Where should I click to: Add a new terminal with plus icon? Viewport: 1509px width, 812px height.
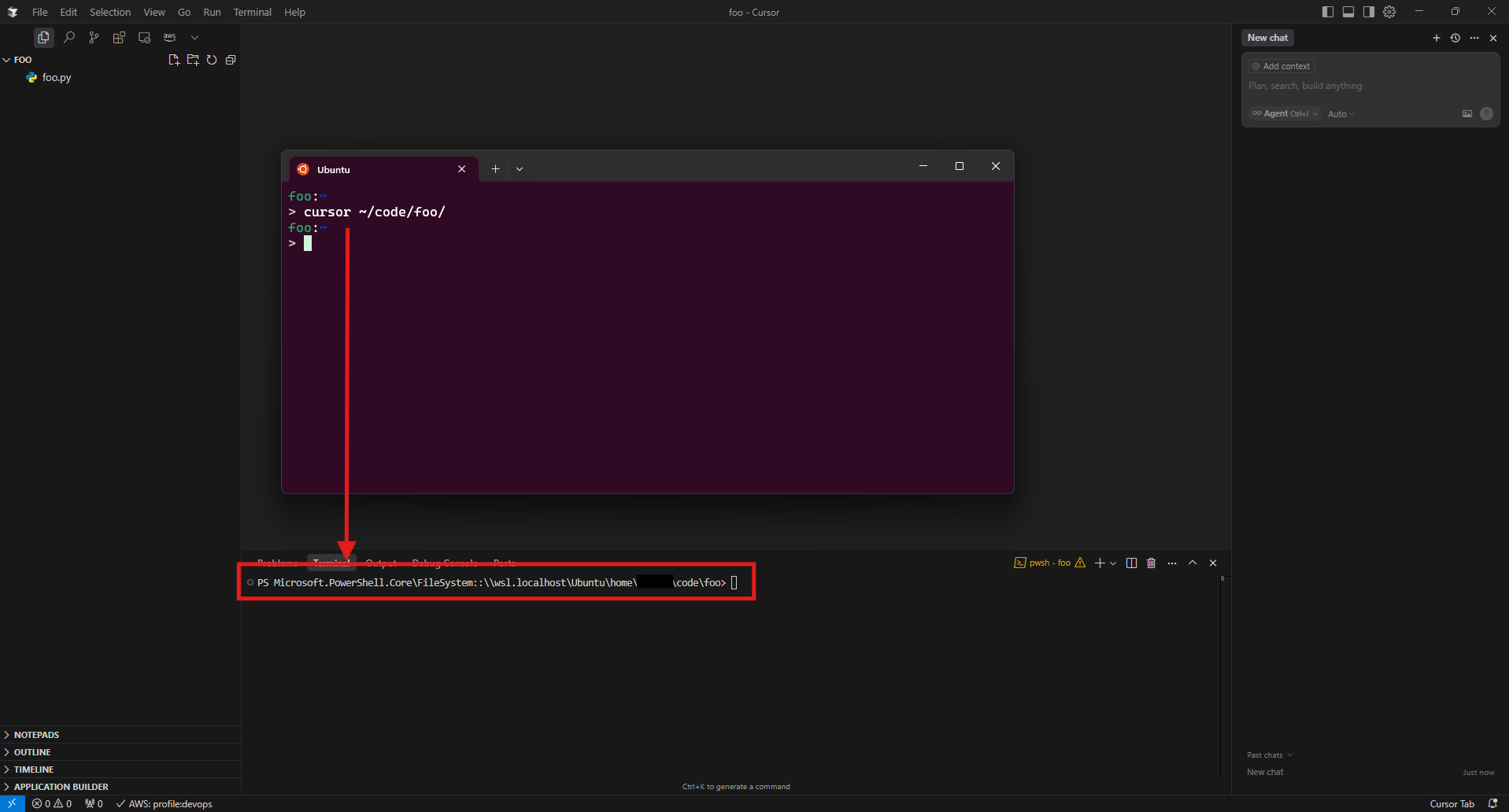(x=1100, y=563)
